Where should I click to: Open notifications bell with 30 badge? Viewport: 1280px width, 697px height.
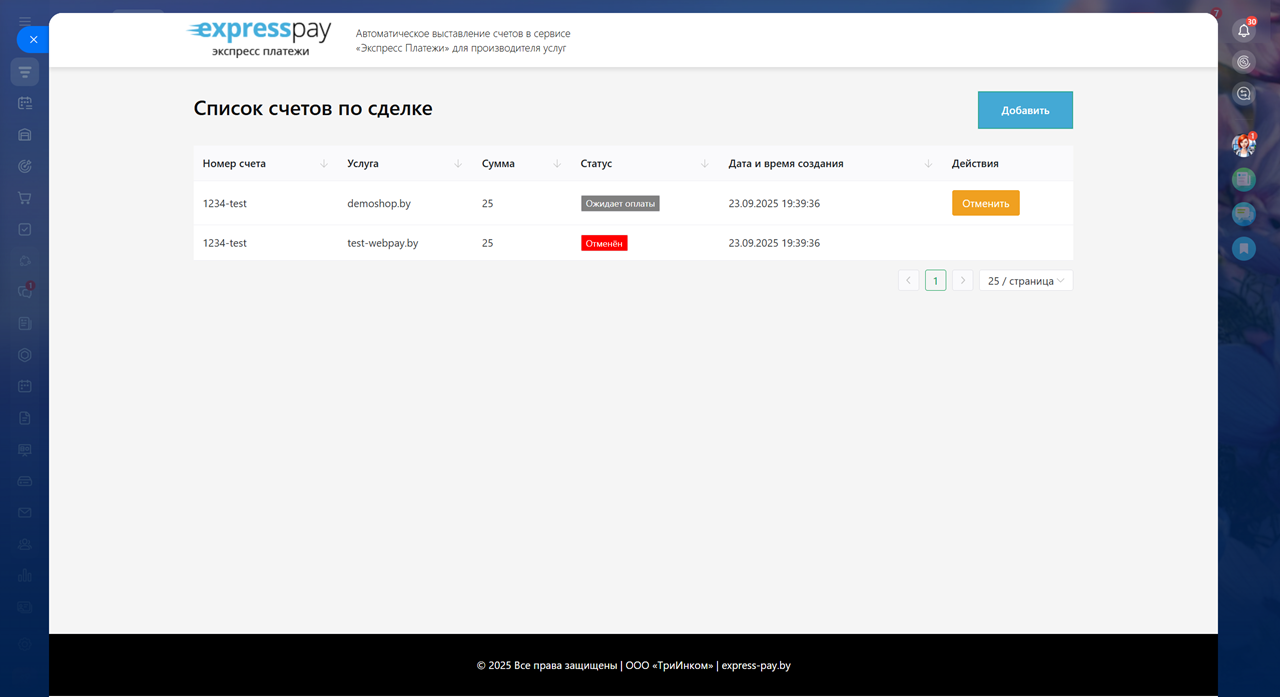pyautogui.click(x=1244, y=30)
